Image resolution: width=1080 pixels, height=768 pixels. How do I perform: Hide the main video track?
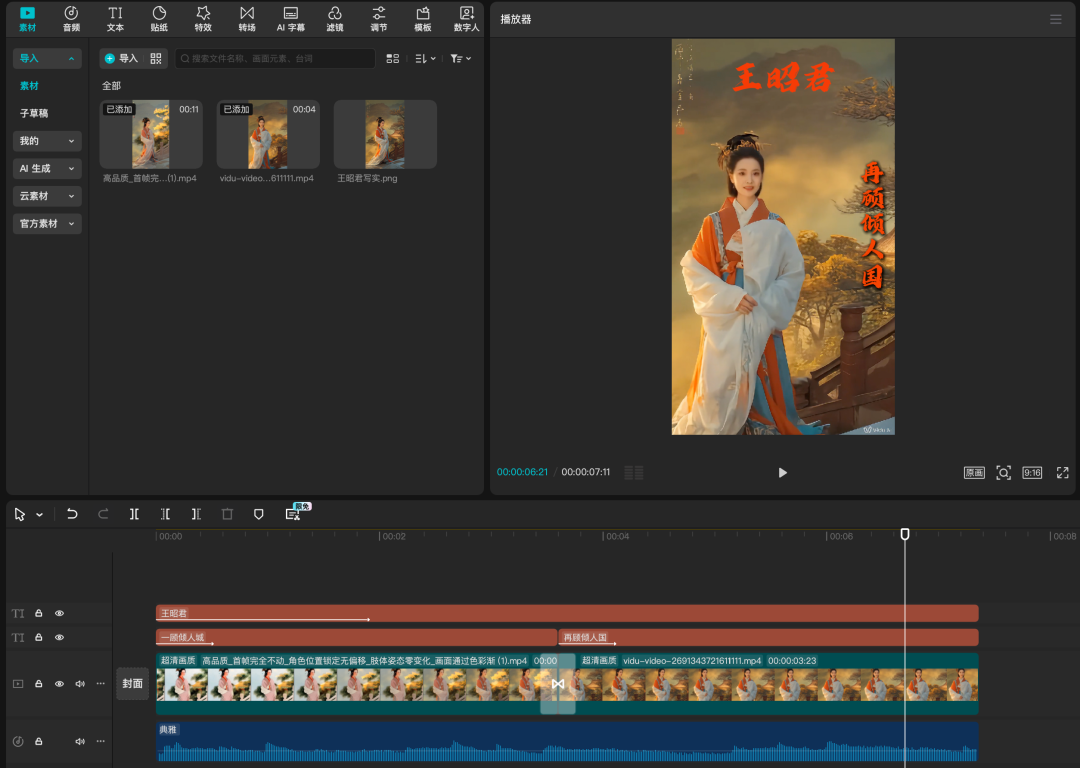pyautogui.click(x=59, y=684)
